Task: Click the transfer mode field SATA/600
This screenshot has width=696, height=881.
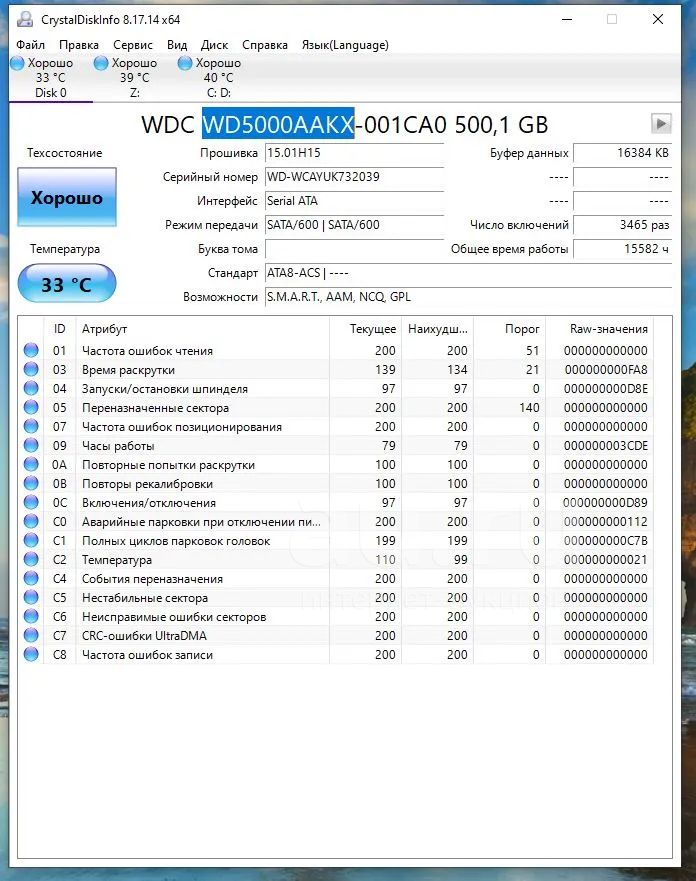Action: coord(354,225)
